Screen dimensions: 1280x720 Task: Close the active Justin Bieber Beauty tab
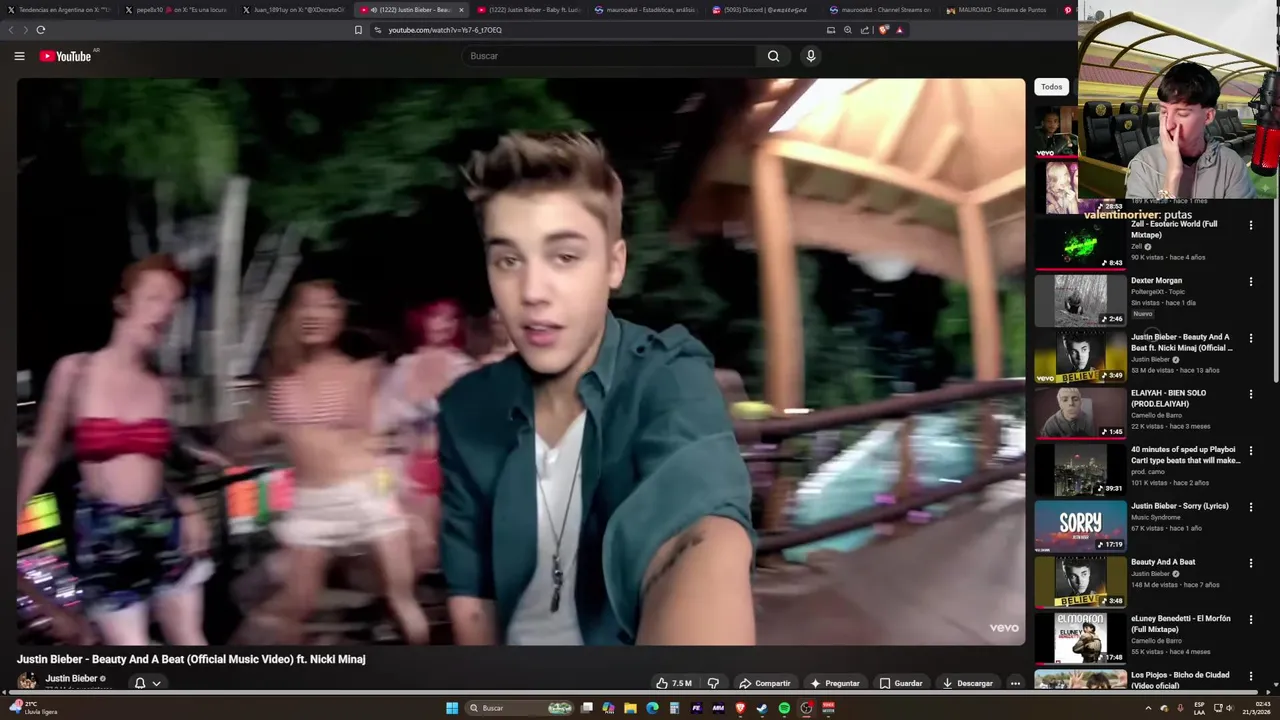tap(461, 10)
